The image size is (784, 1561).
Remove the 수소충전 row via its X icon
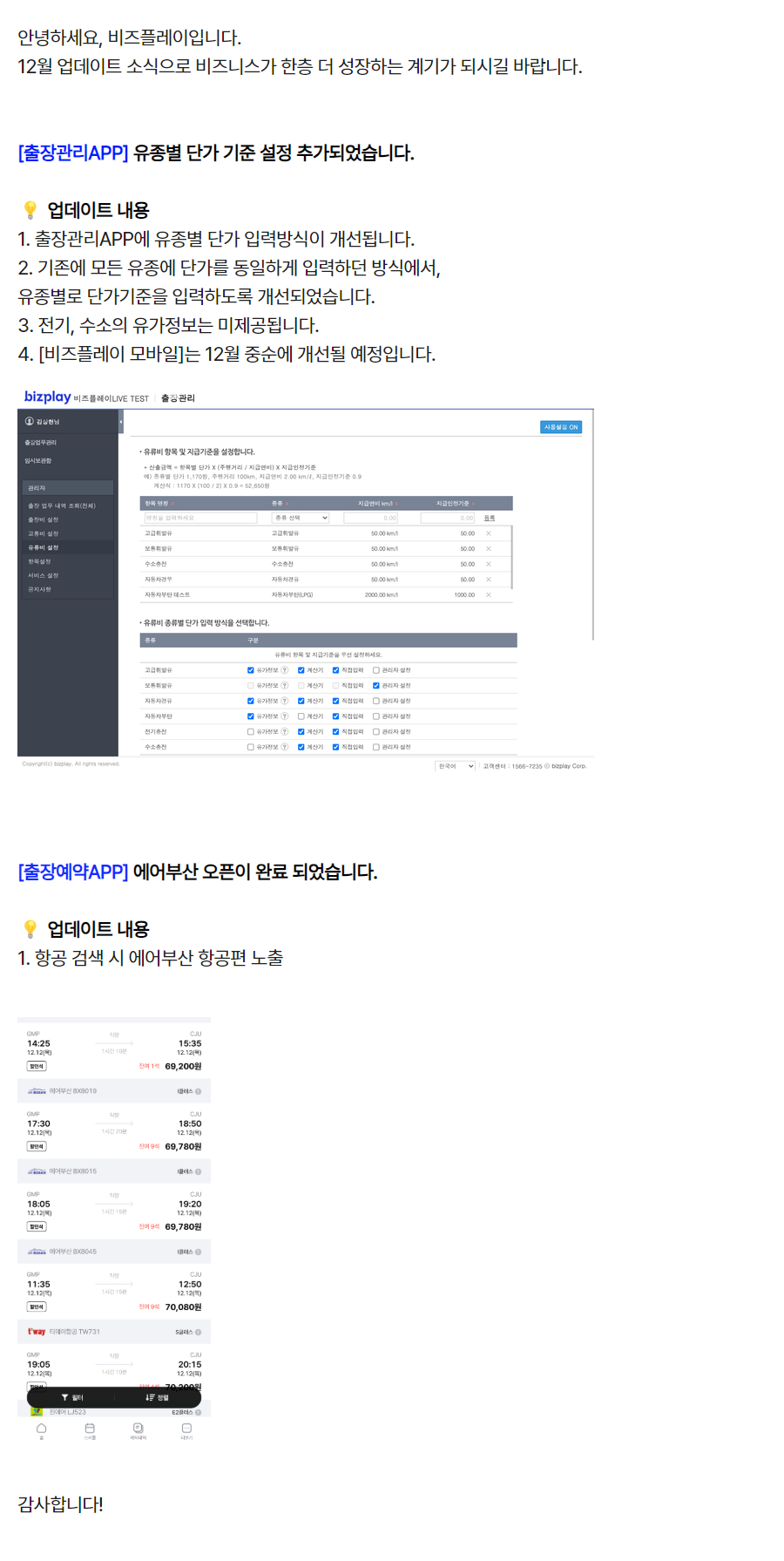pyautogui.click(x=489, y=564)
